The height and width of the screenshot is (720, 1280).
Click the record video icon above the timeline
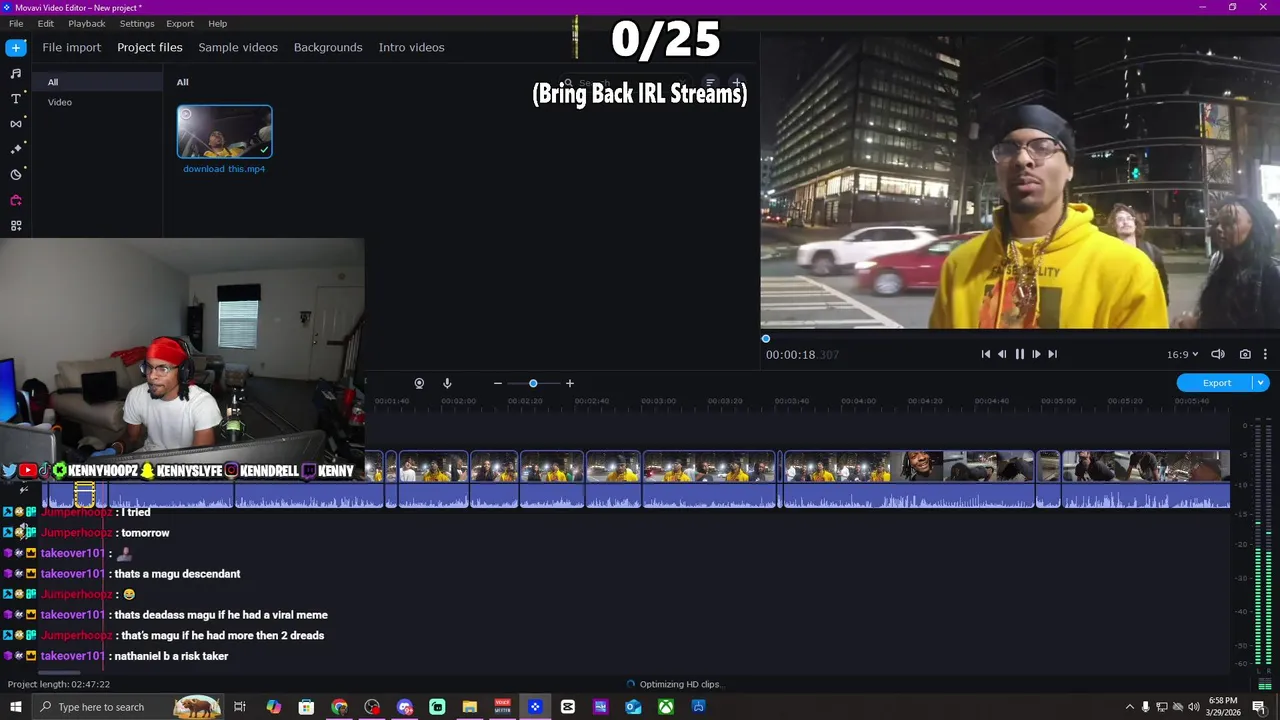pyautogui.click(x=419, y=383)
